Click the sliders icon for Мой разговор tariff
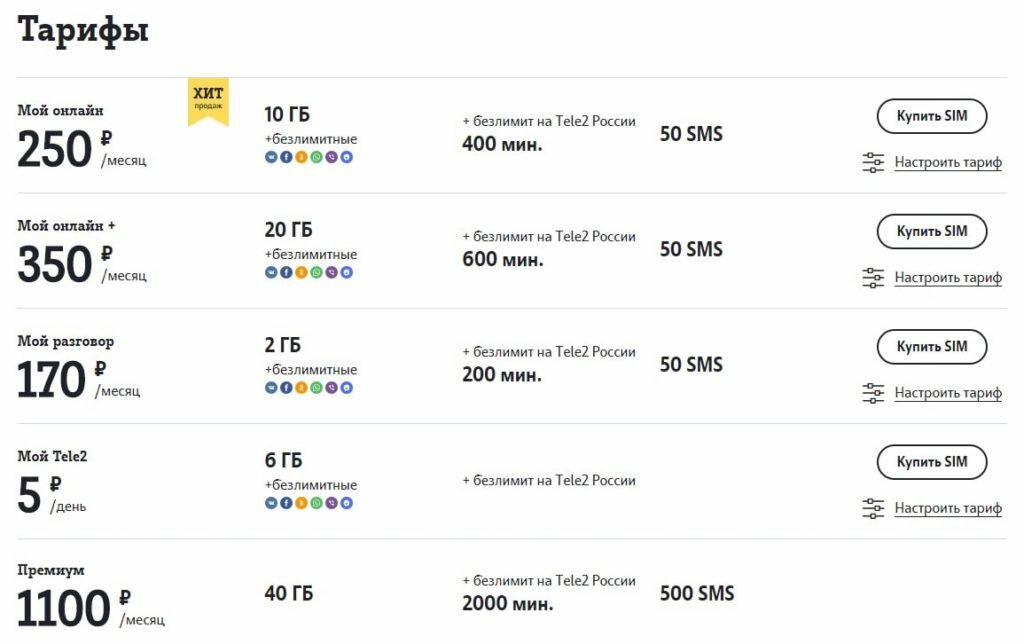This screenshot has width=1024, height=644. click(x=873, y=393)
